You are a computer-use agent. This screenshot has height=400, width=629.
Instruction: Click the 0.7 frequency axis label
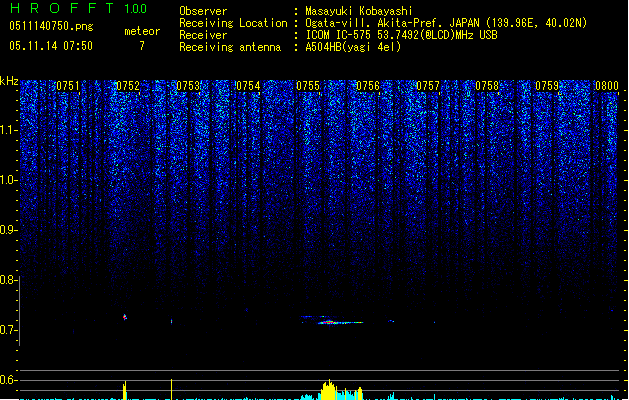[x=9, y=330]
